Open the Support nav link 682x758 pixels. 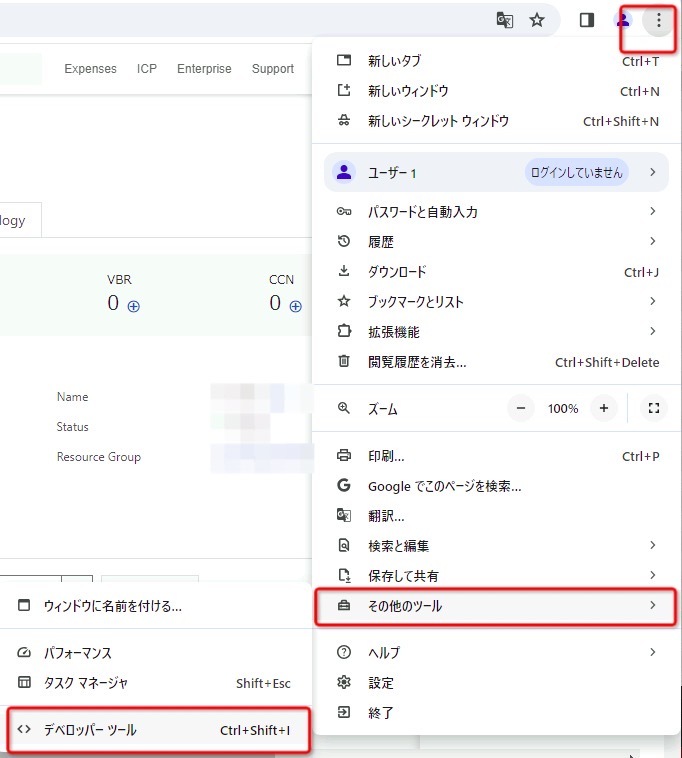point(273,69)
